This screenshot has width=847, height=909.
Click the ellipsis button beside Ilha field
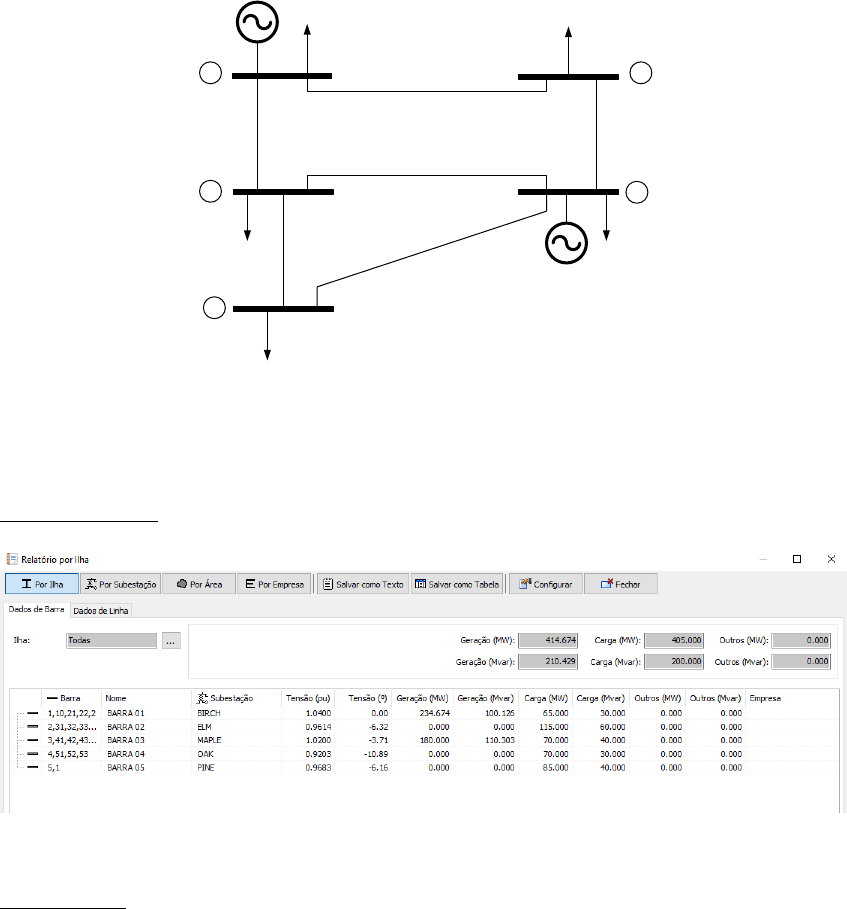point(171,641)
